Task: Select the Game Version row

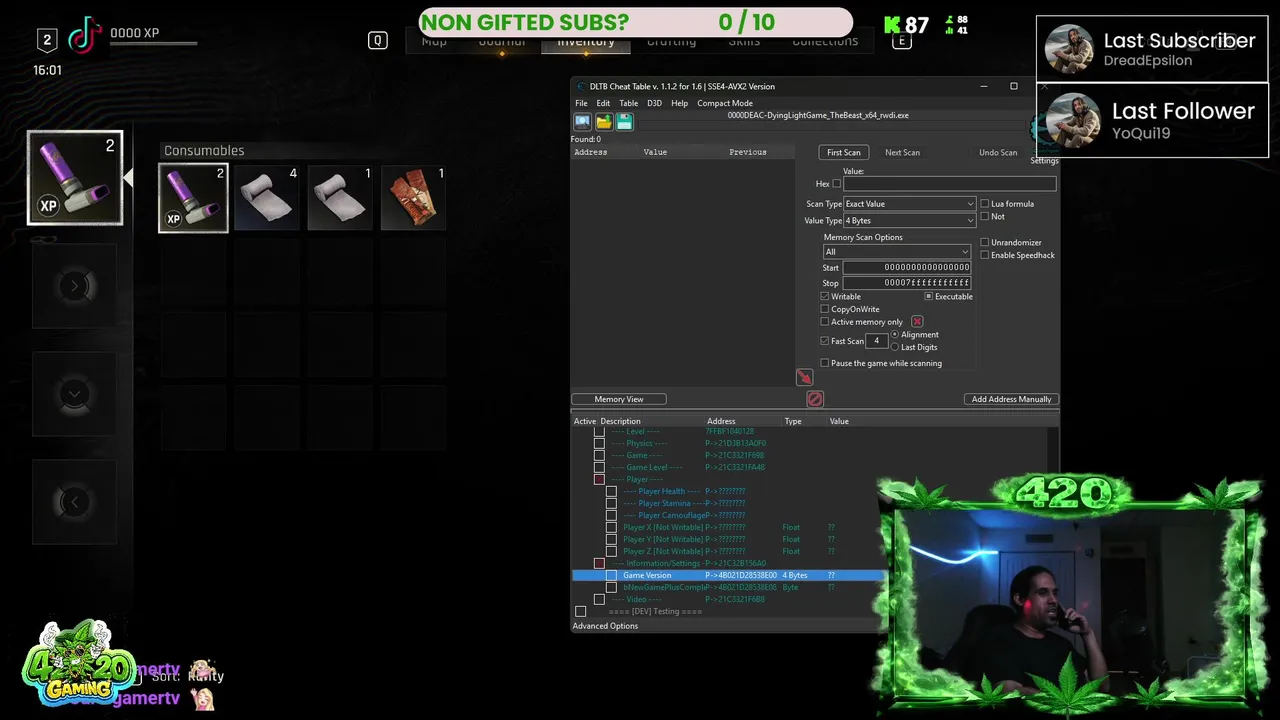Action: pos(728,575)
